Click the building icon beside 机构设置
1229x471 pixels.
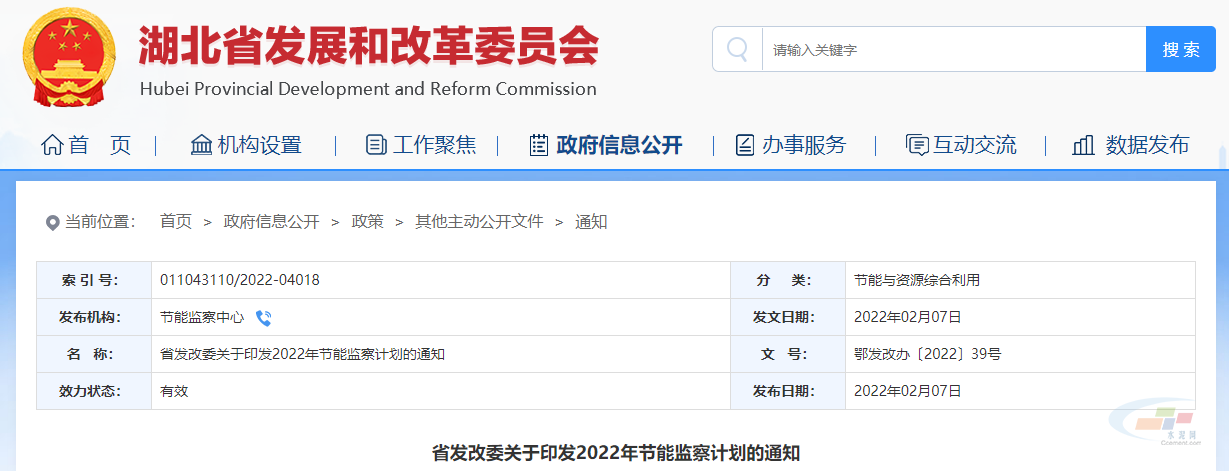201,145
